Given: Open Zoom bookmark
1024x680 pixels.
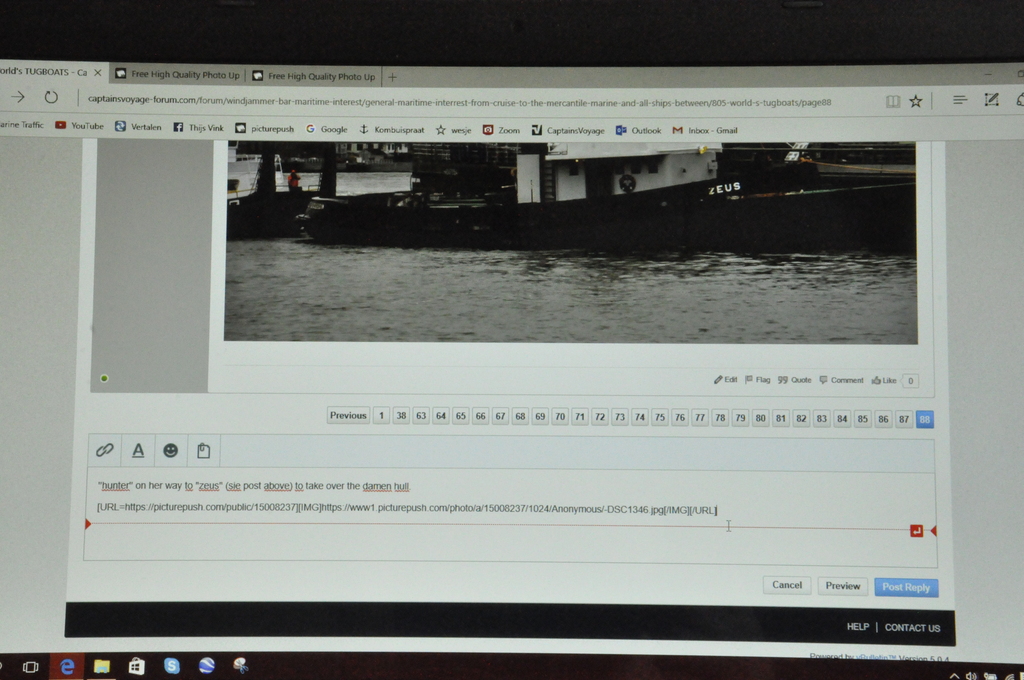Looking at the screenshot, I should pos(501,130).
